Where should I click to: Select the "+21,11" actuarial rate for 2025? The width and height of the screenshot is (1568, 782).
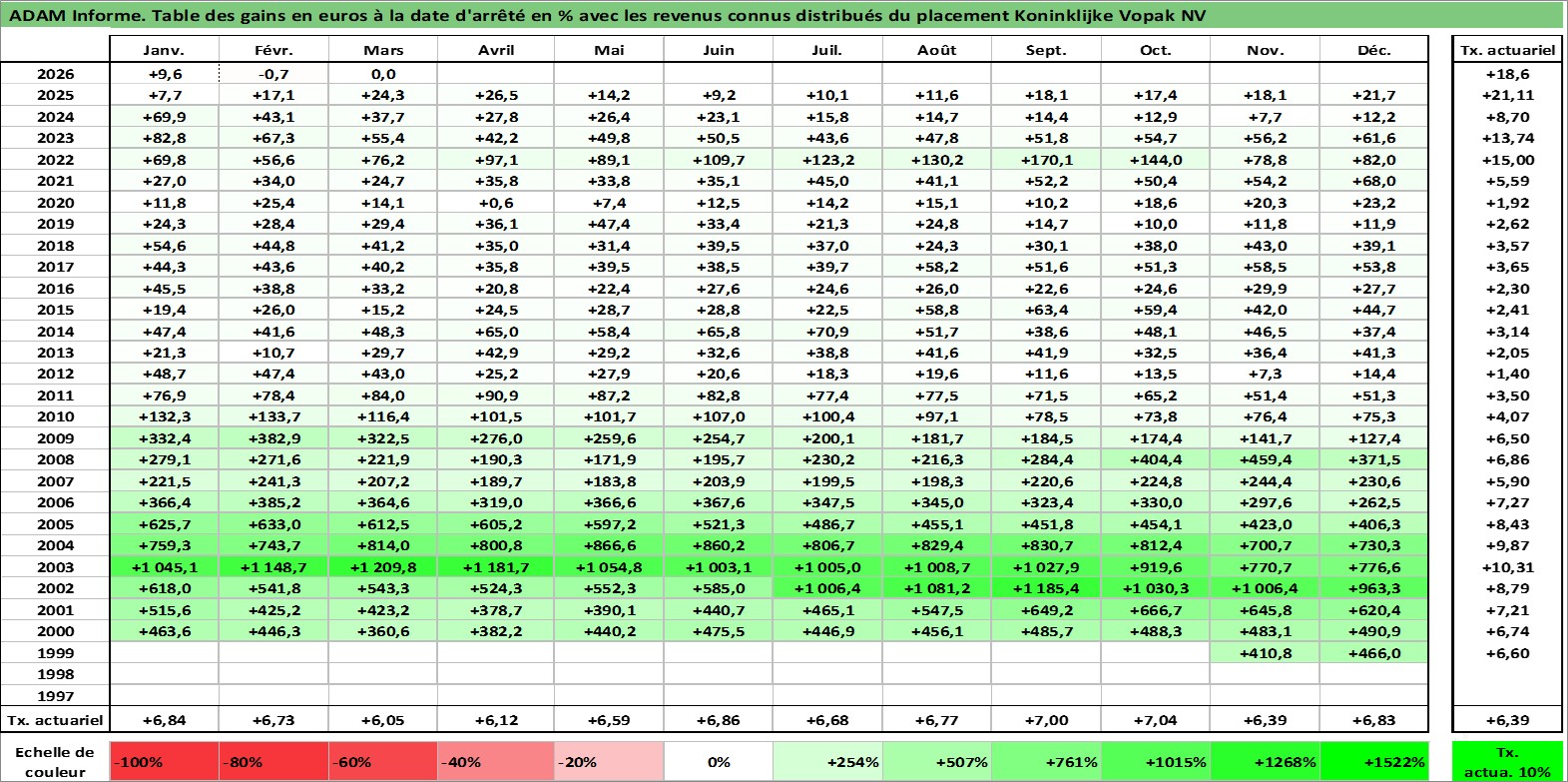tap(1507, 95)
